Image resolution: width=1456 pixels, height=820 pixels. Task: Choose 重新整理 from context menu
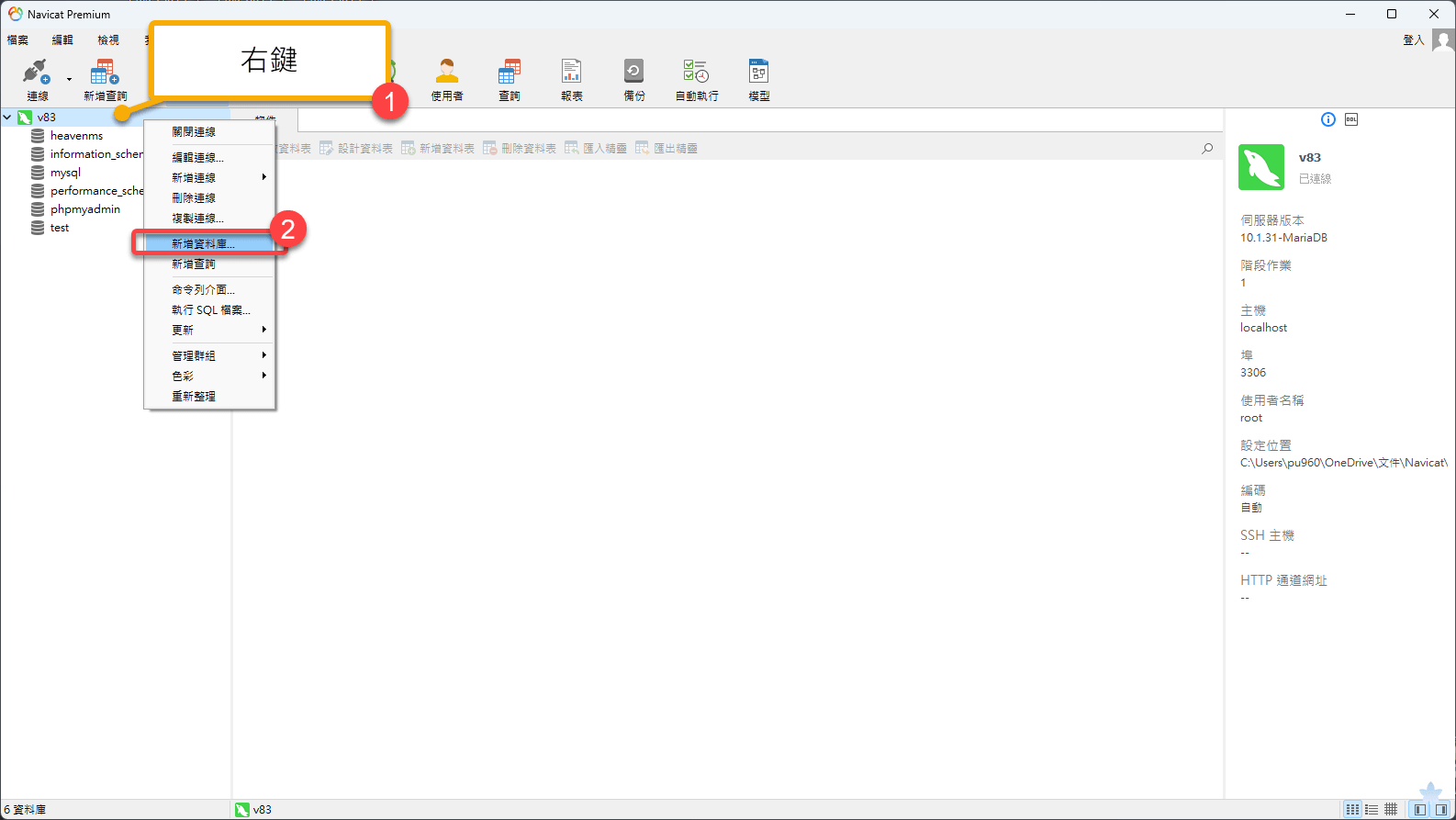[209, 397]
